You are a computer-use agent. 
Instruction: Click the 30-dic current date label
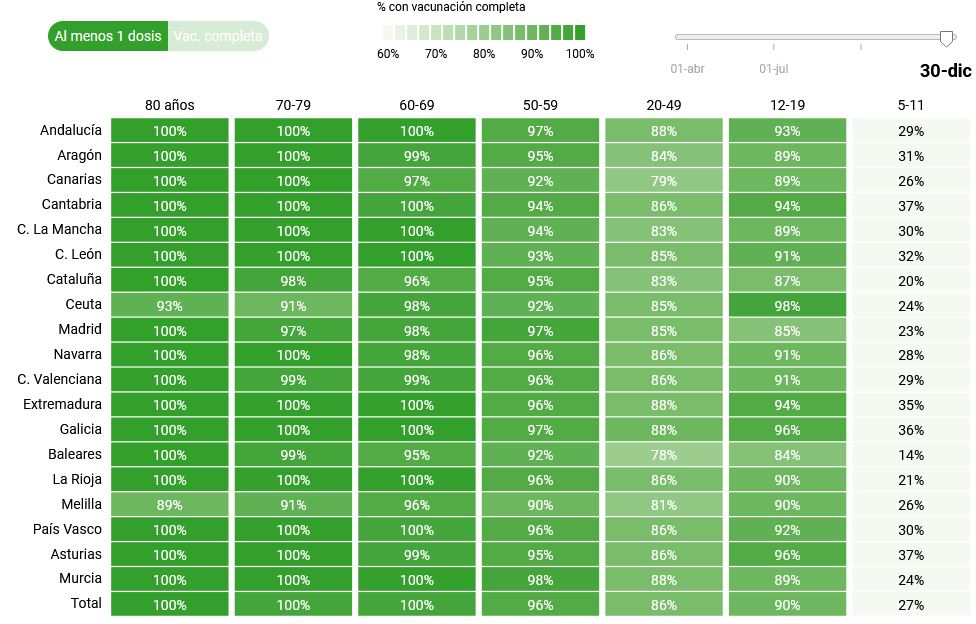point(945,71)
